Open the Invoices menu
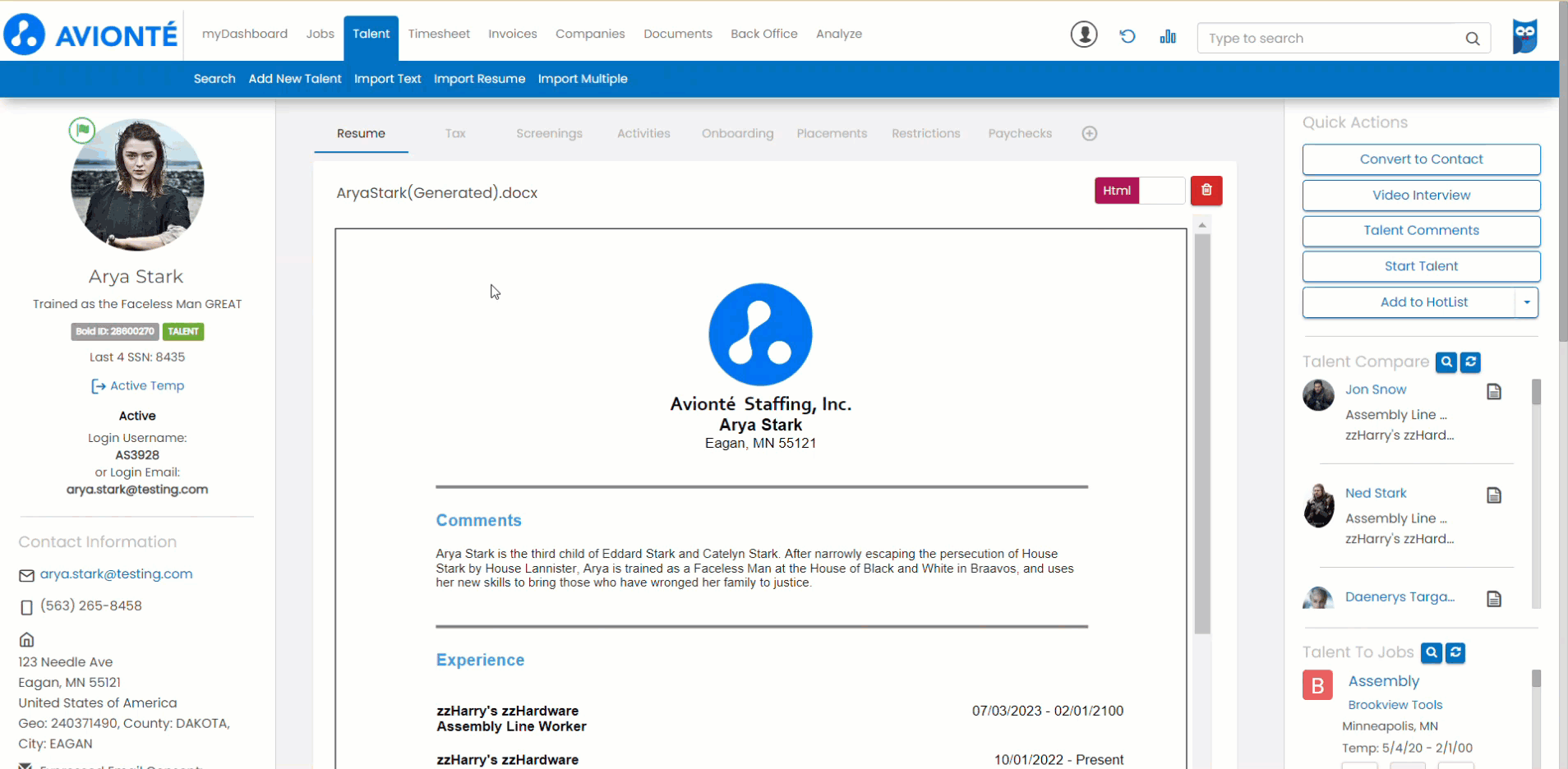 (513, 34)
